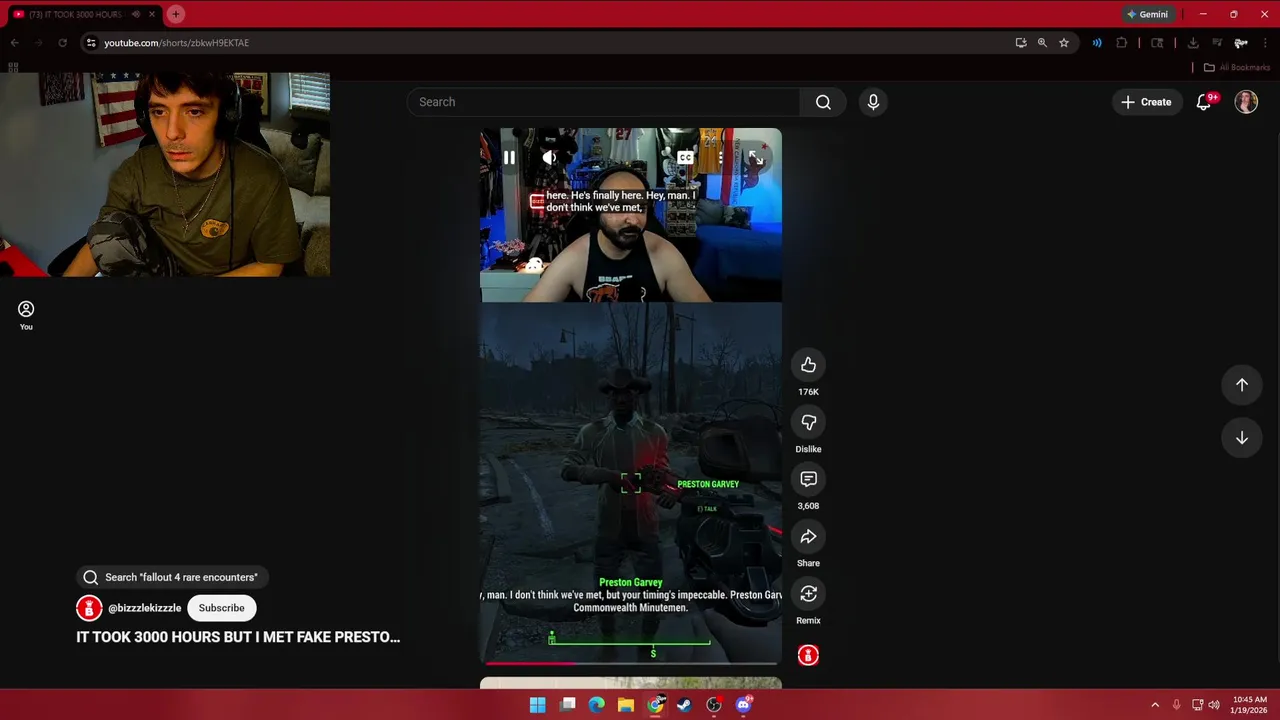Click the Short title text
Viewport: 1280px width, 720px height.
238,637
